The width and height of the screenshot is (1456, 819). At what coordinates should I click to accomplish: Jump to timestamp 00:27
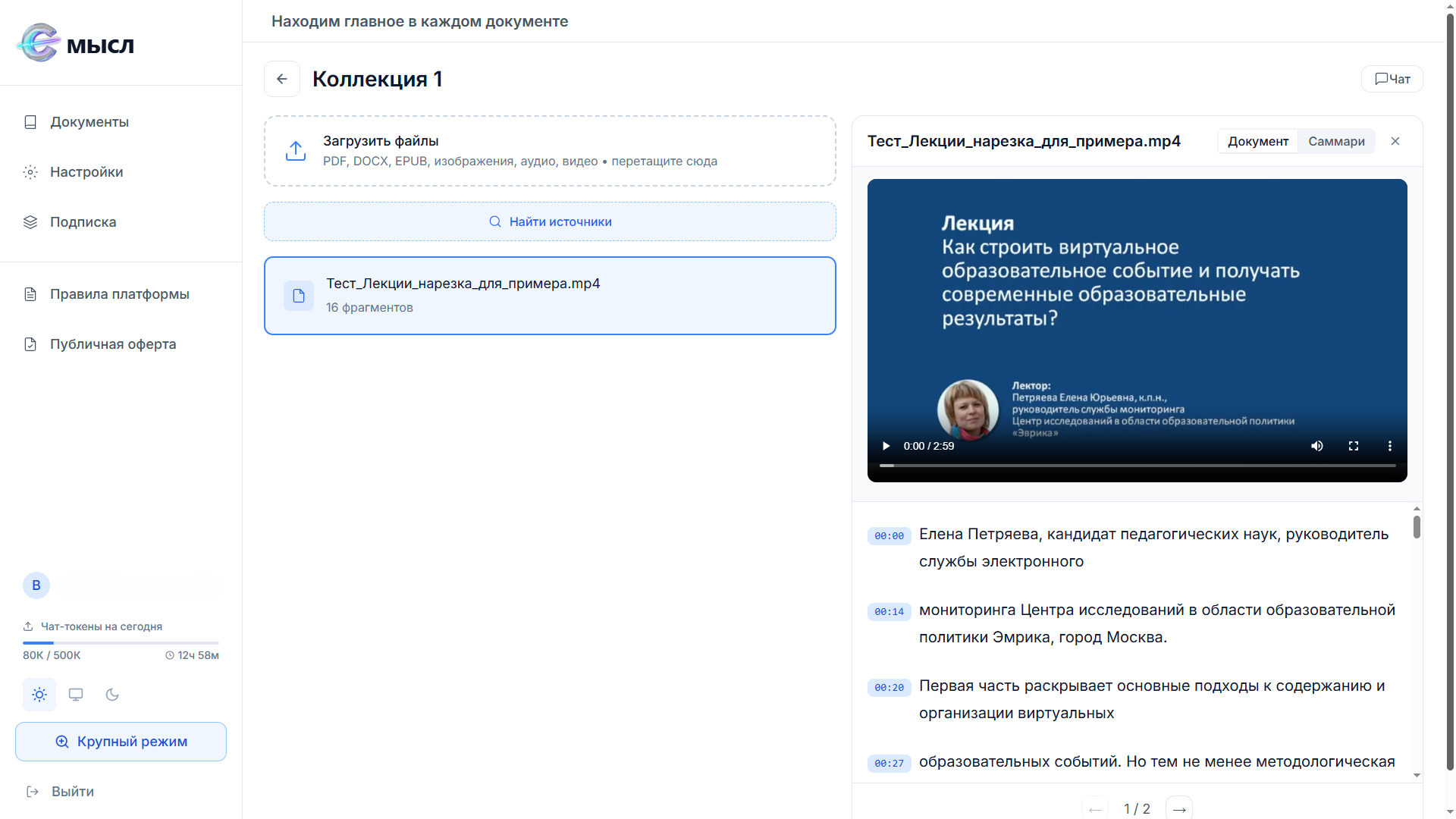click(x=890, y=764)
